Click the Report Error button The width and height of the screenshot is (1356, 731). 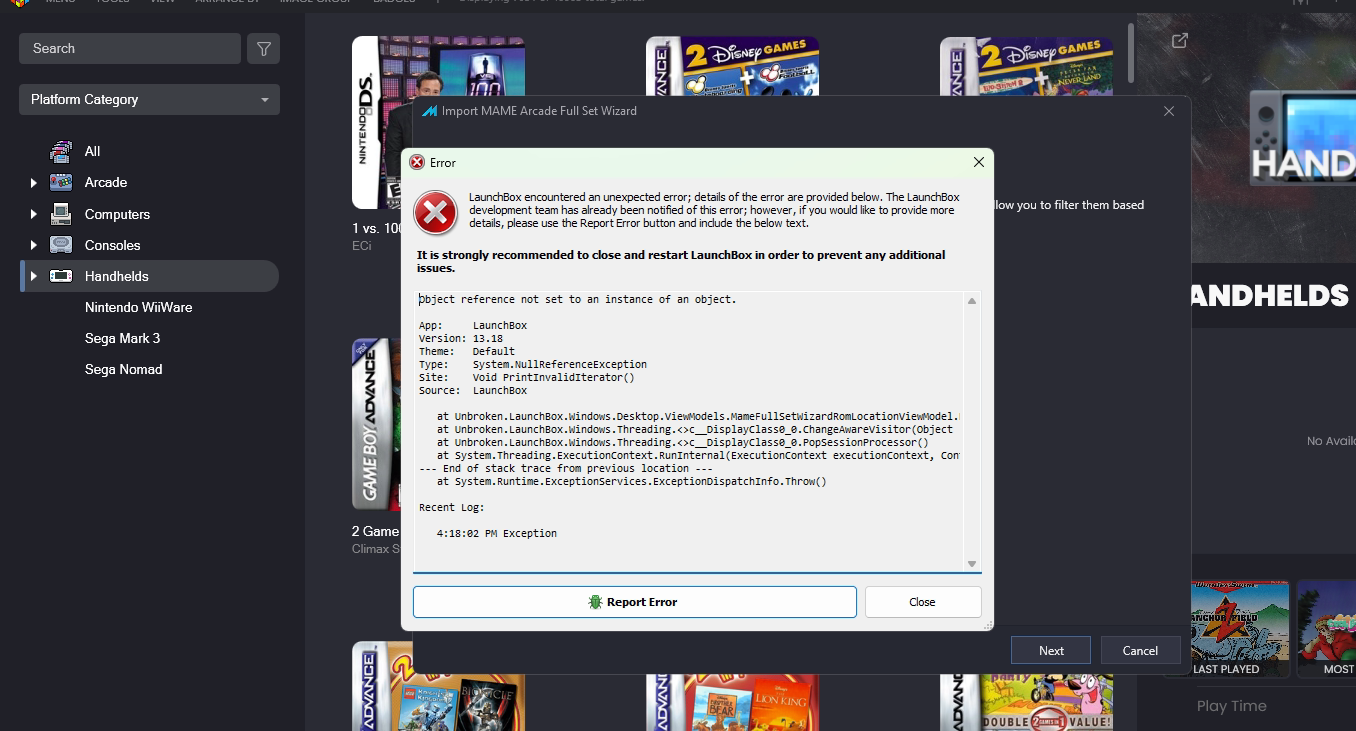click(x=635, y=602)
